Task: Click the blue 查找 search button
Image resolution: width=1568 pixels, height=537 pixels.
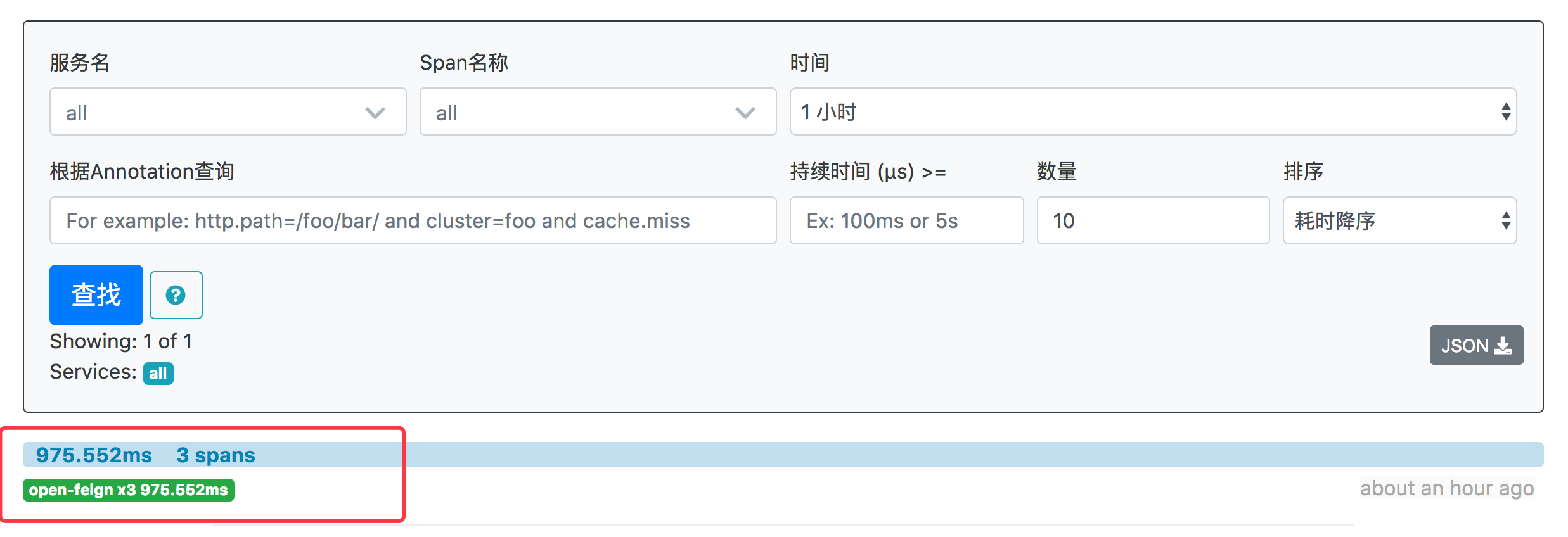Action: [x=96, y=294]
